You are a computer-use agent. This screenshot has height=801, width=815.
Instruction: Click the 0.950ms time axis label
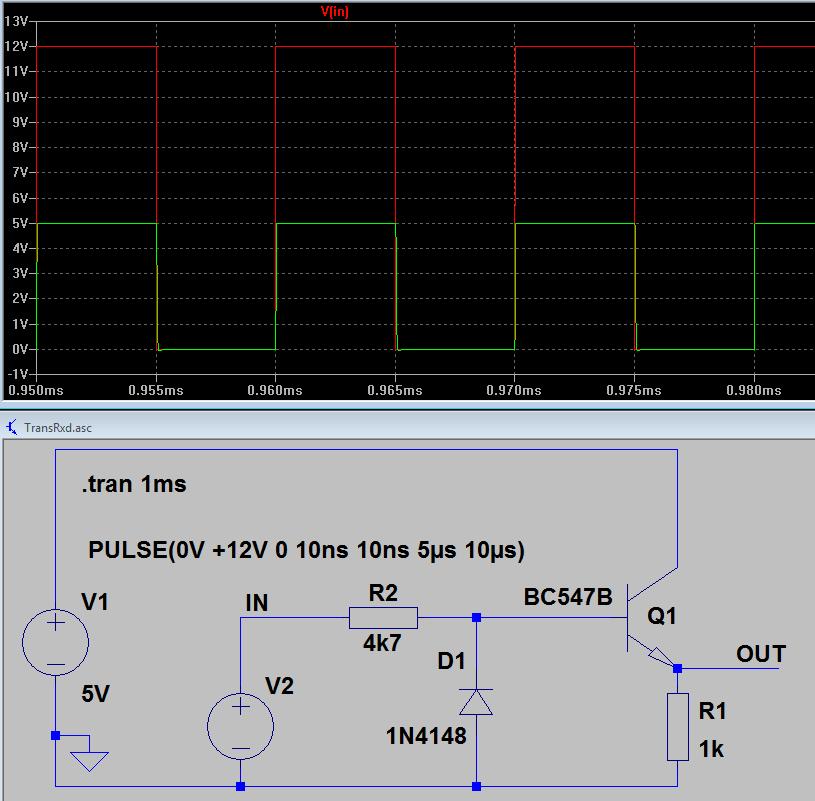pos(36,390)
